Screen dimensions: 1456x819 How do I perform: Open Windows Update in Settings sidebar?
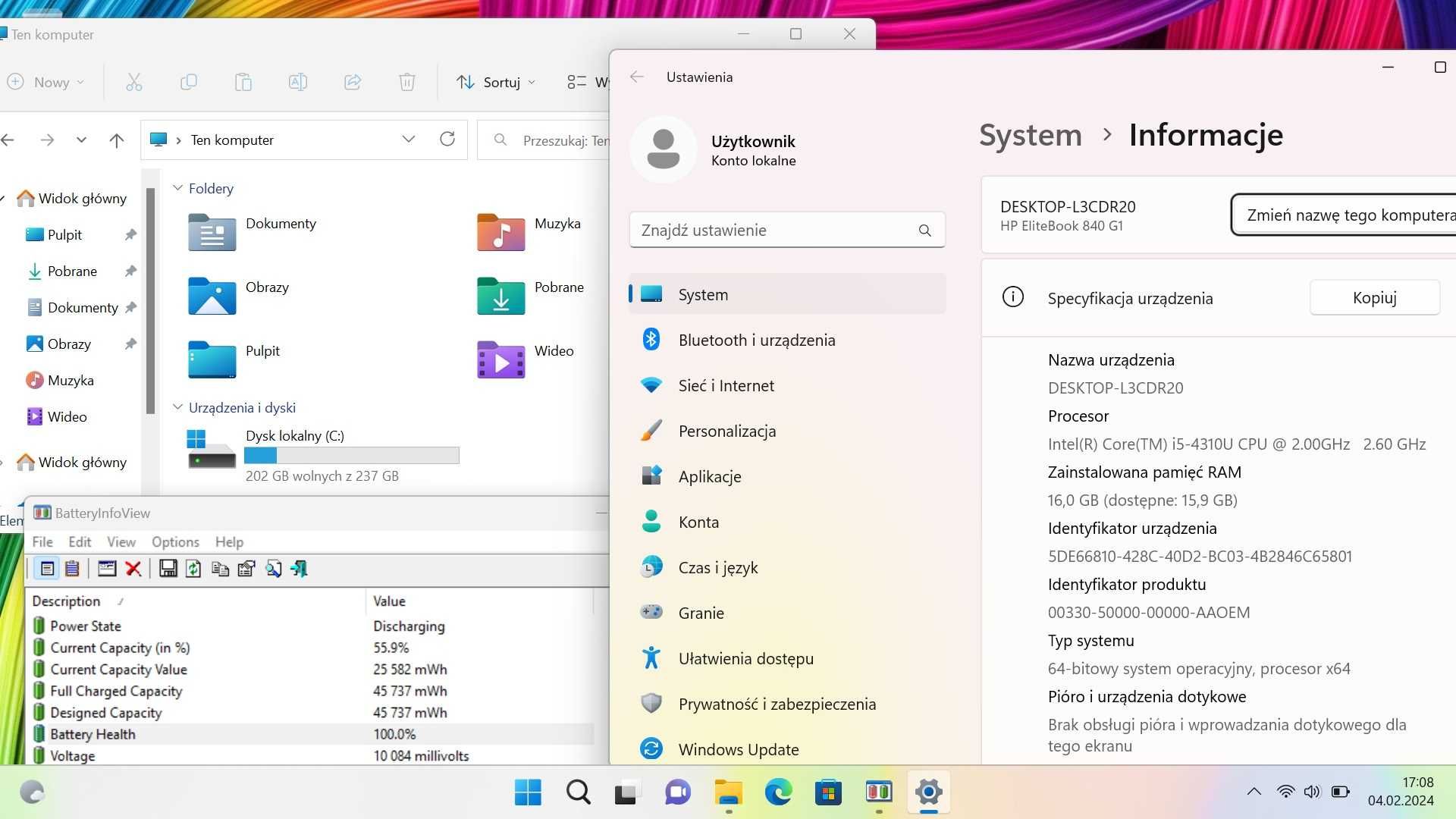(787, 749)
